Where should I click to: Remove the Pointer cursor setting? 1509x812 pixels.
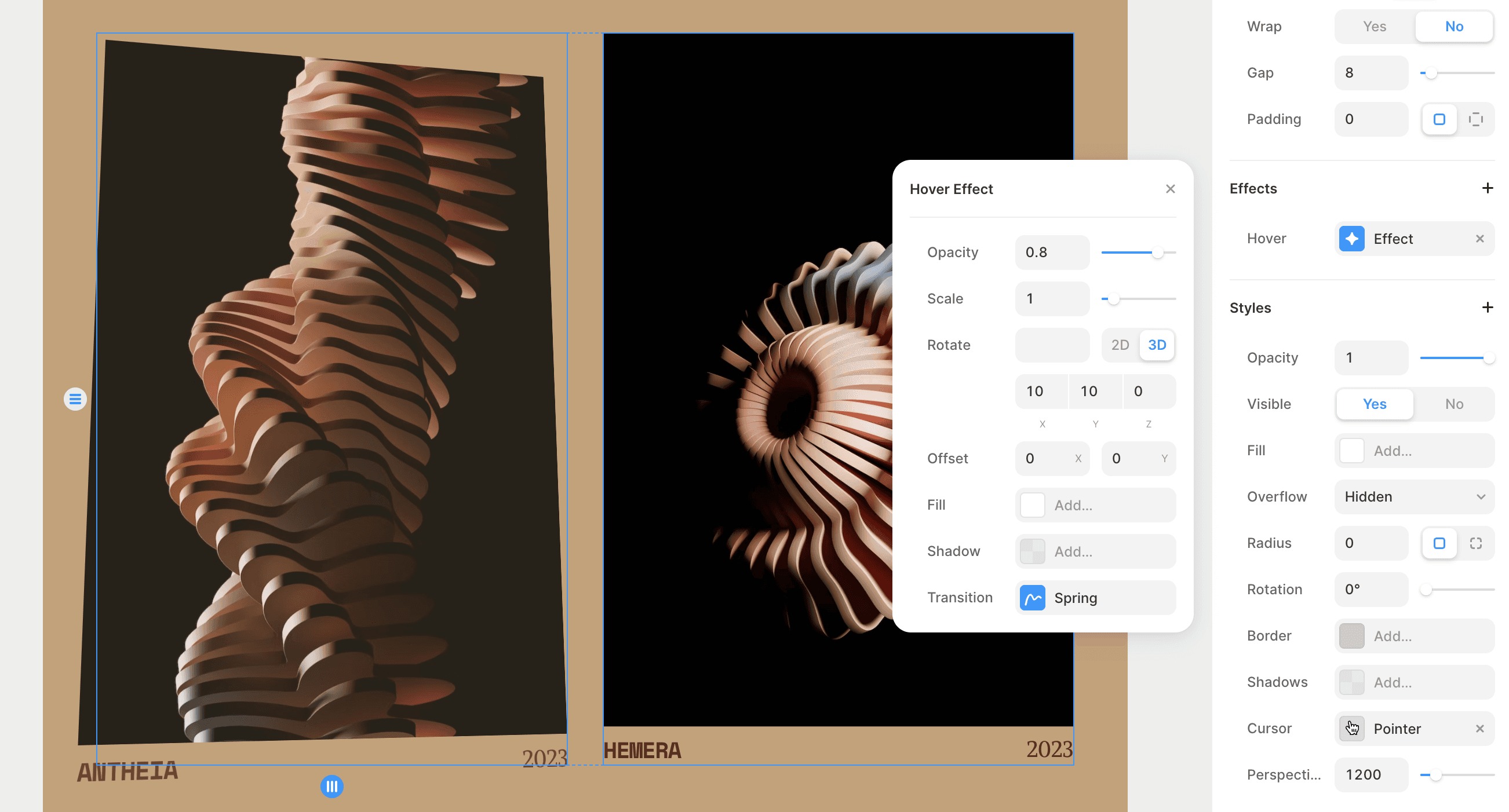click(x=1479, y=728)
